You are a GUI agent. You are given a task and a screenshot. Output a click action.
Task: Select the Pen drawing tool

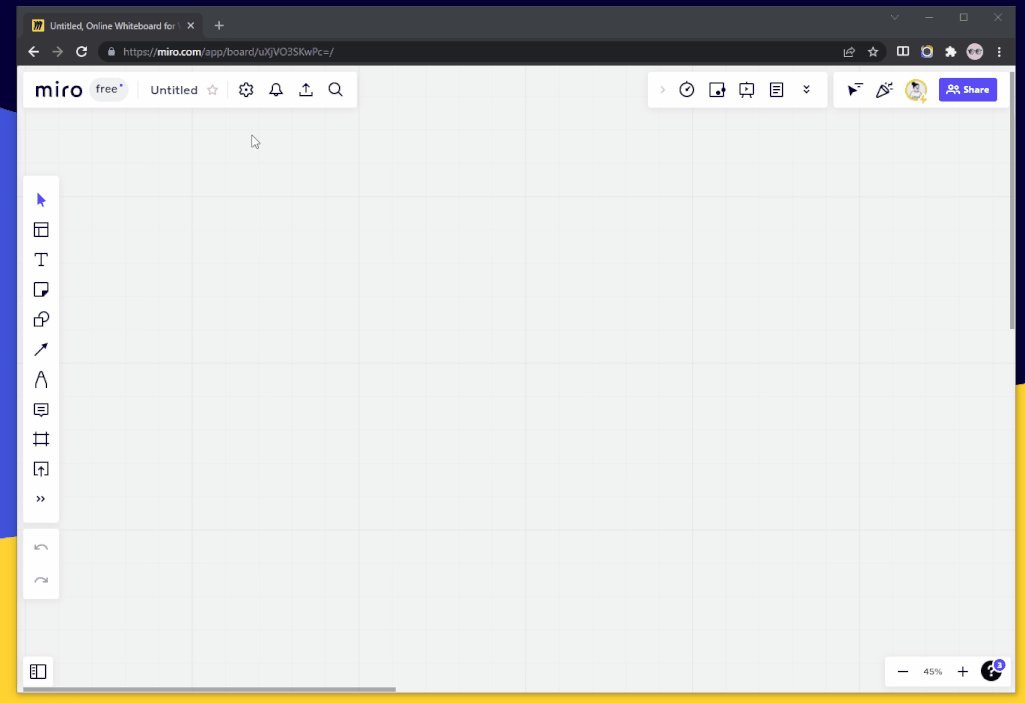41,379
